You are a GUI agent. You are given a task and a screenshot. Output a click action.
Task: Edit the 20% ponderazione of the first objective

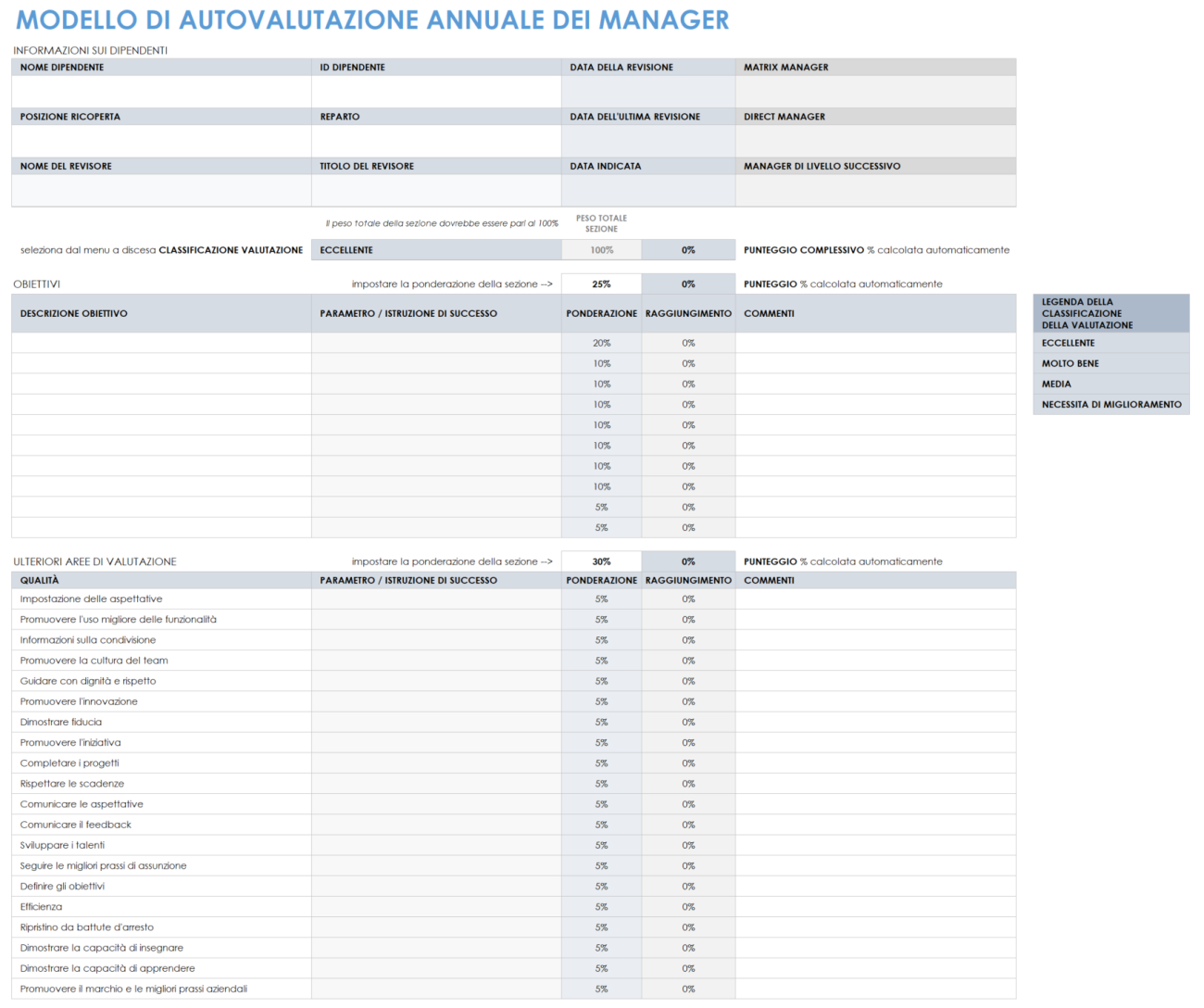point(600,342)
